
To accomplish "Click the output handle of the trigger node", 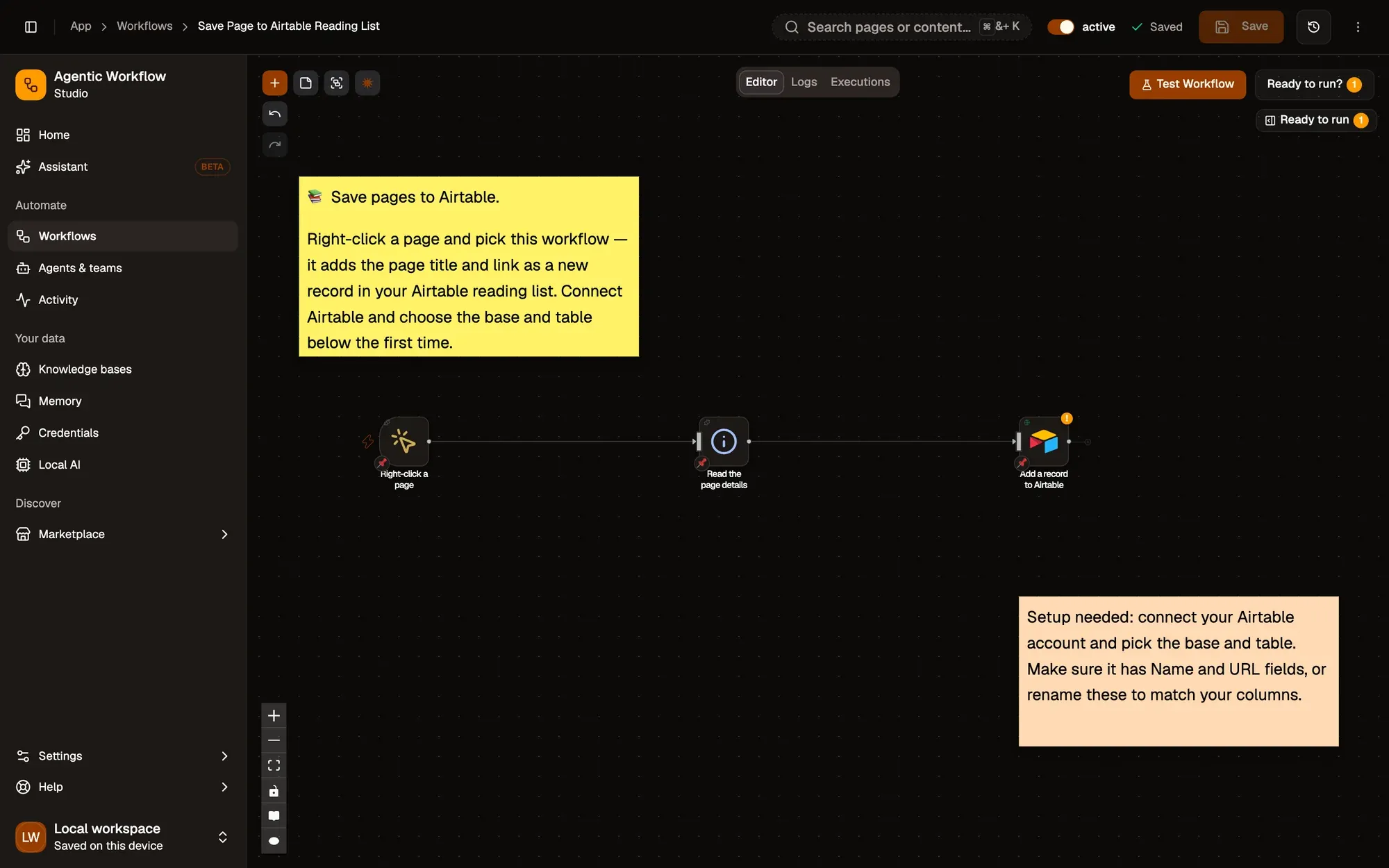I will (x=429, y=442).
